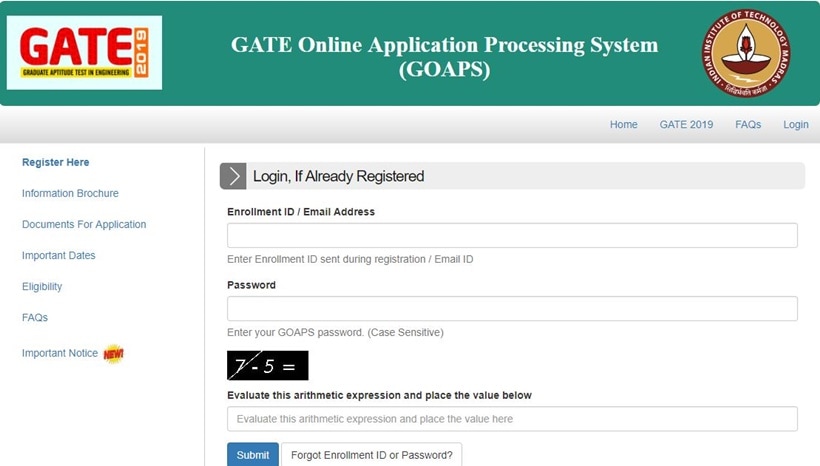Click the 'Evaluate this arithmetic expression' label above the field
The image size is (820, 466).
(379, 395)
